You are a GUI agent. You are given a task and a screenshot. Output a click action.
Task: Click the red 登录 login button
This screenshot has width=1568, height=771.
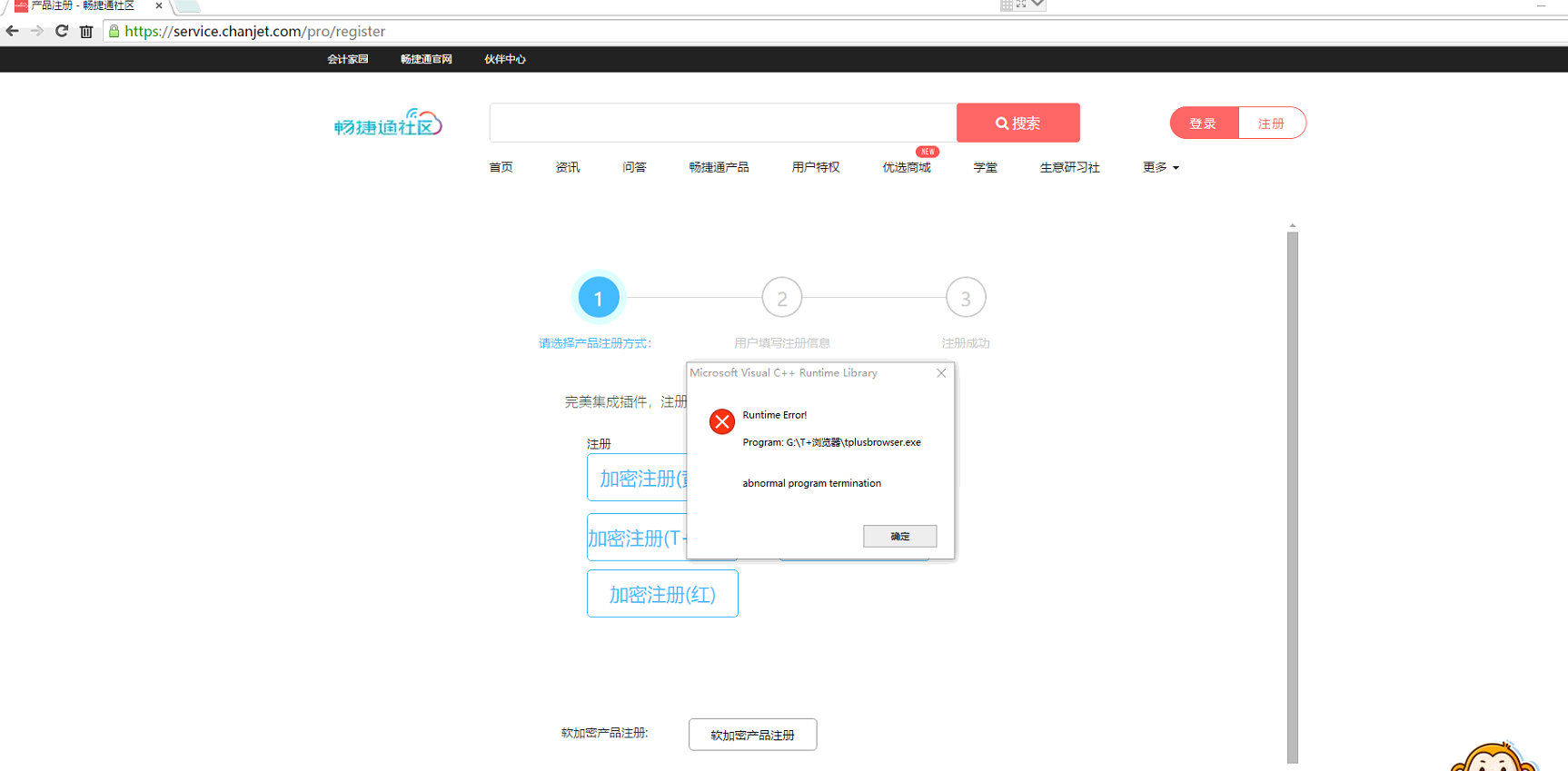[1204, 124]
